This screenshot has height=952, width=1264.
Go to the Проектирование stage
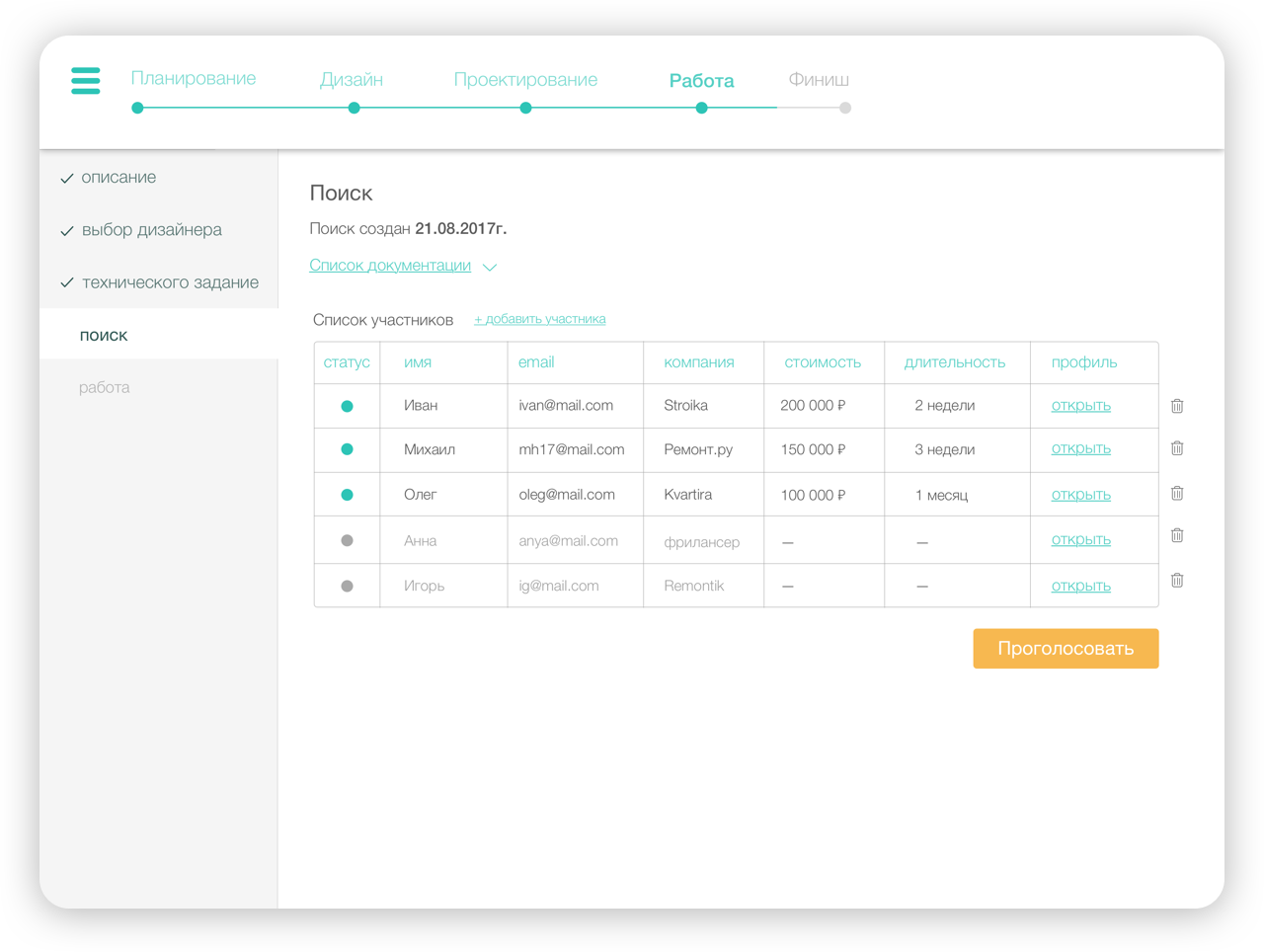click(525, 80)
